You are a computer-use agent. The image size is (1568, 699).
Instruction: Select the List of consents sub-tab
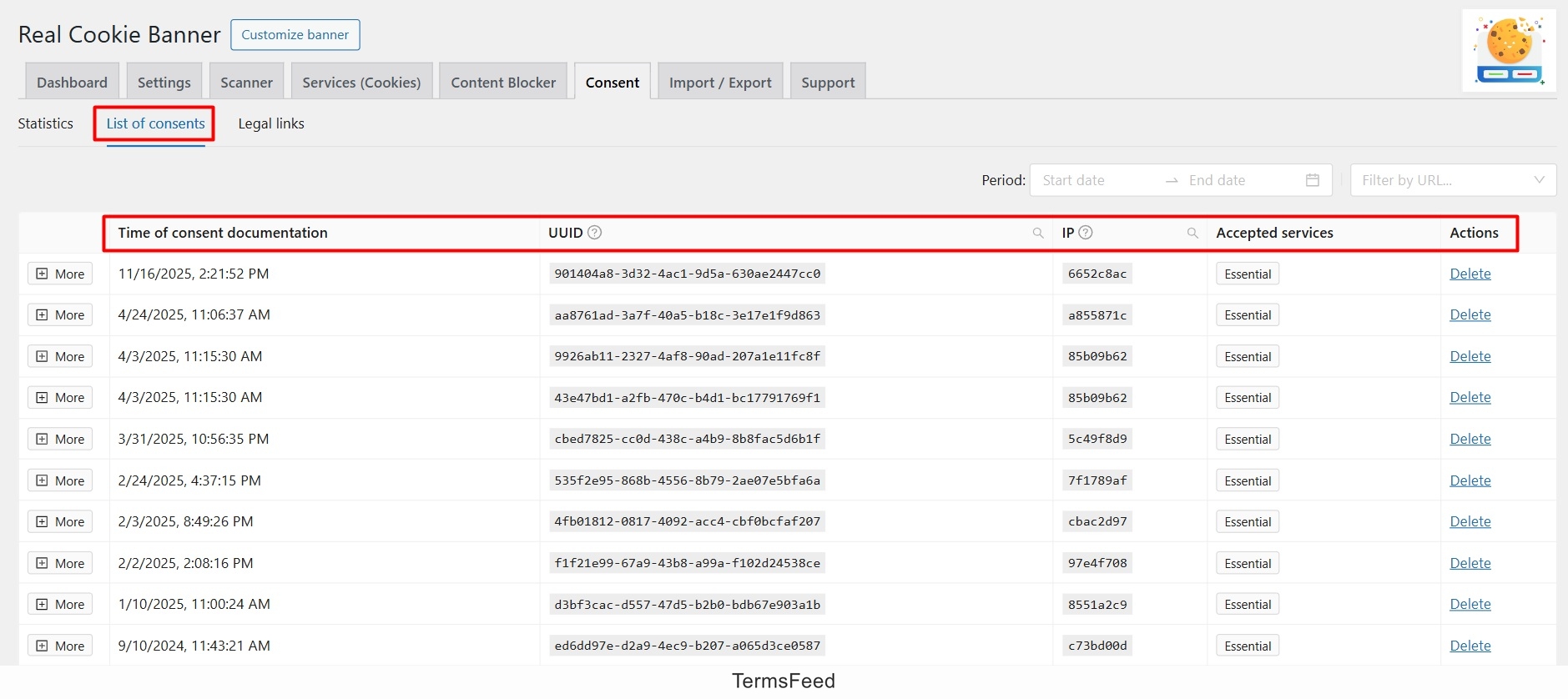pyautogui.click(x=155, y=123)
